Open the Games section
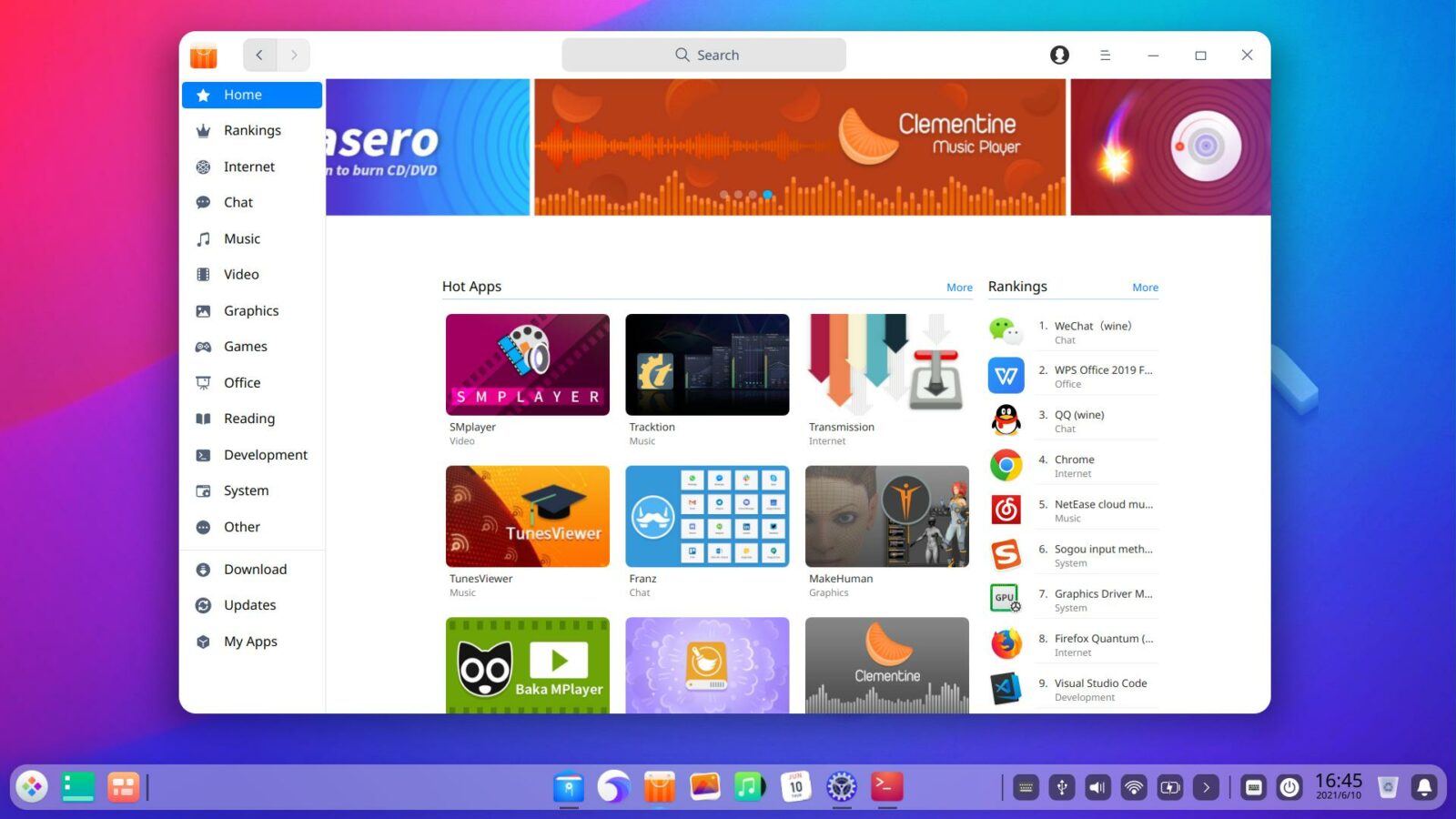This screenshot has width=1456, height=819. (245, 347)
